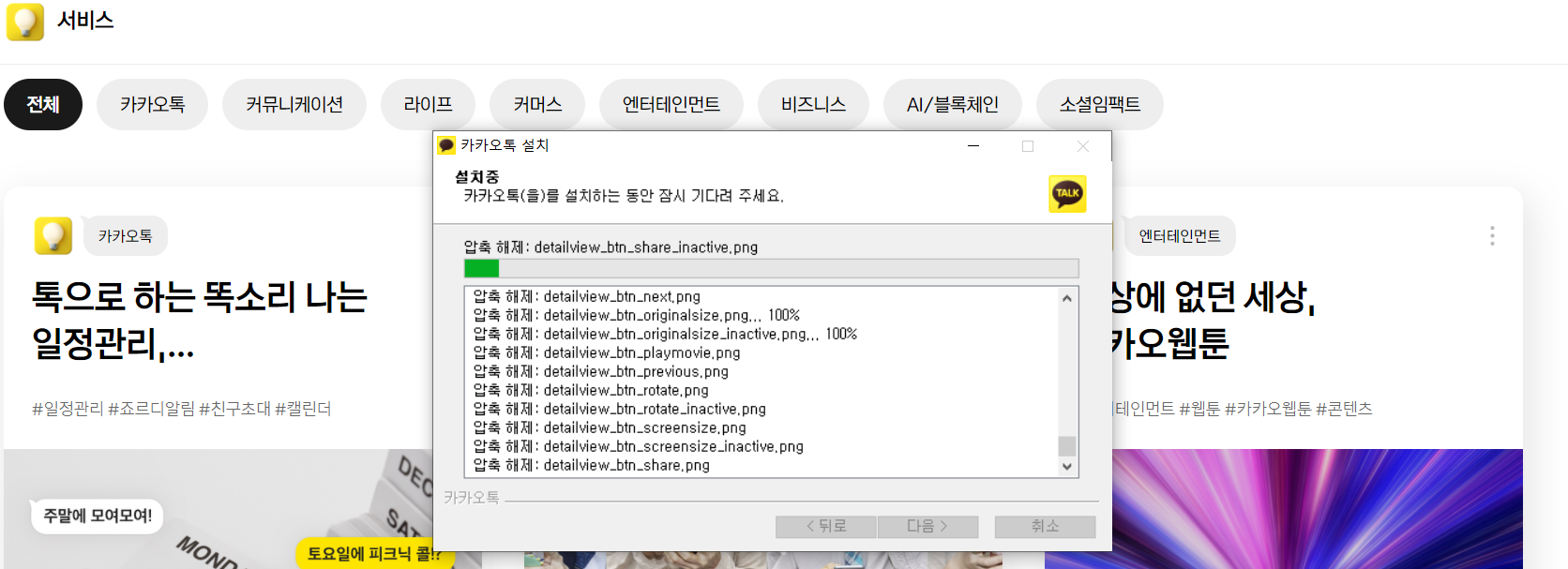
Task: Select log line detailview_btn_screensize_inactive.png
Action: [x=639, y=446]
